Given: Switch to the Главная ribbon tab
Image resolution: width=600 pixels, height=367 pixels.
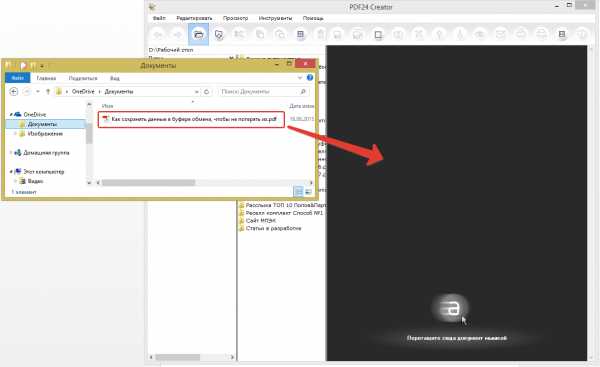Looking at the screenshot, I should pos(46,78).
